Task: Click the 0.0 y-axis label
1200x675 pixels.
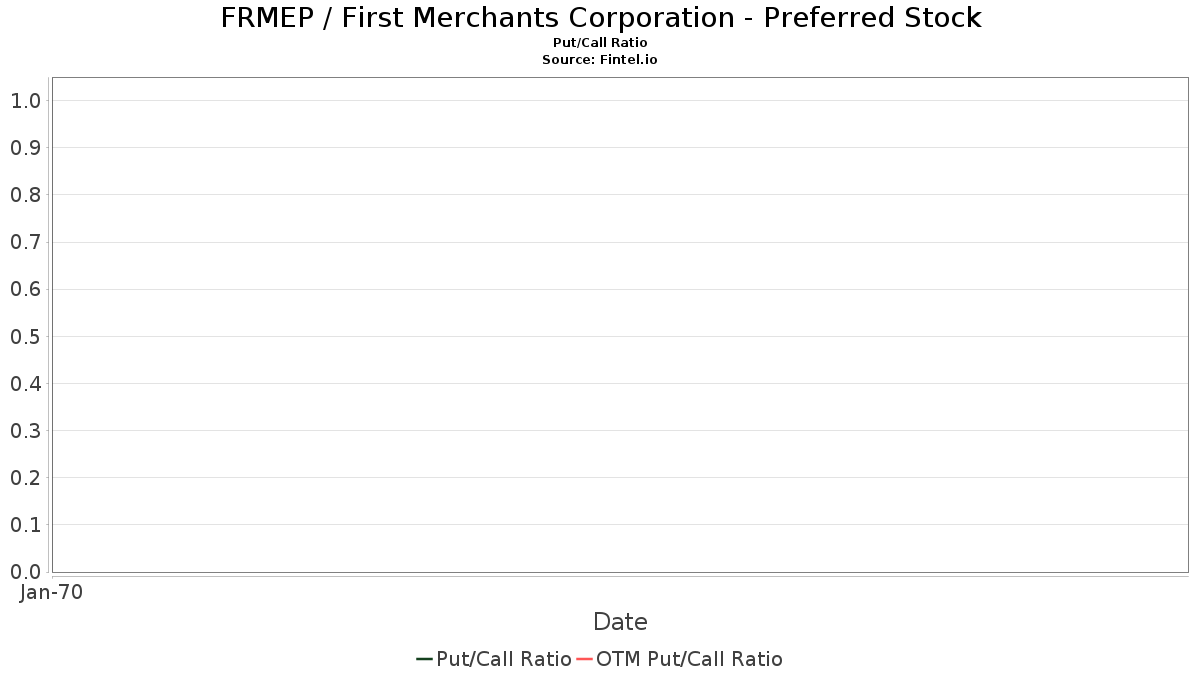Action: click(25, 572)
